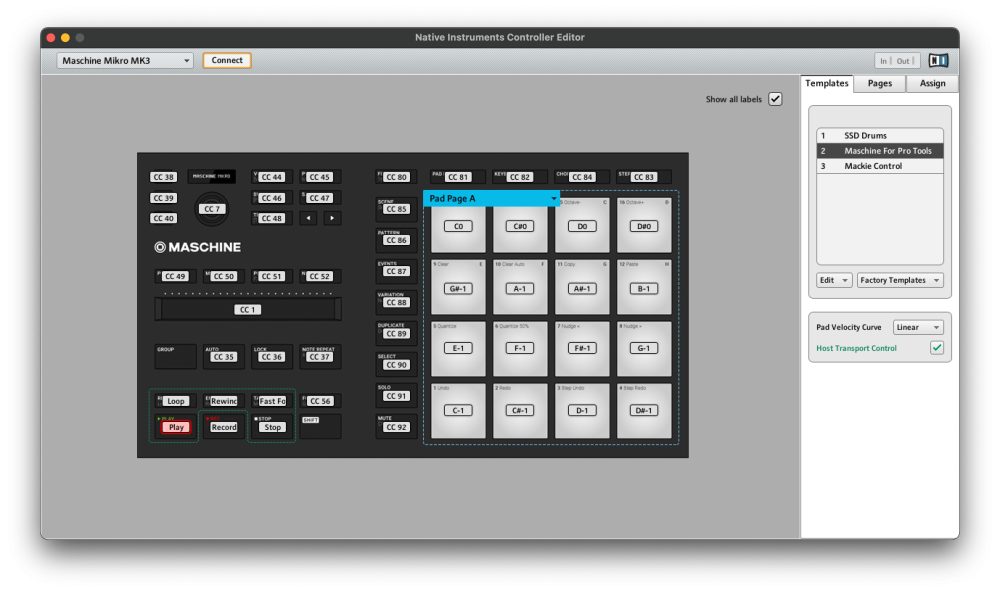Select the Solo CC 91 button
Image resolution: width=1000 pixels, height=593 pixels.
coord(395,394)
